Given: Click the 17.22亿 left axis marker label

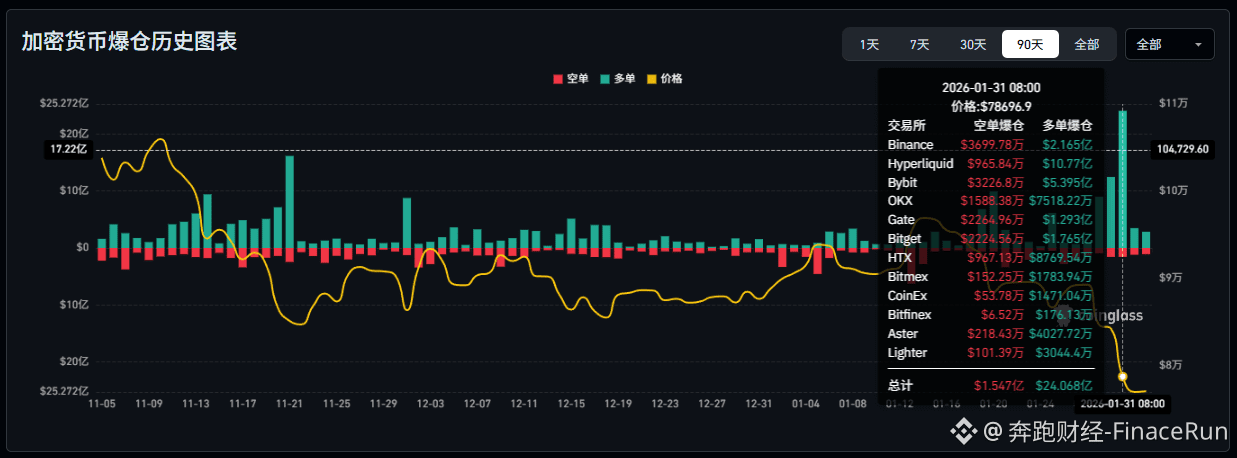Looking at the screenshot, I should click(68, 149).
